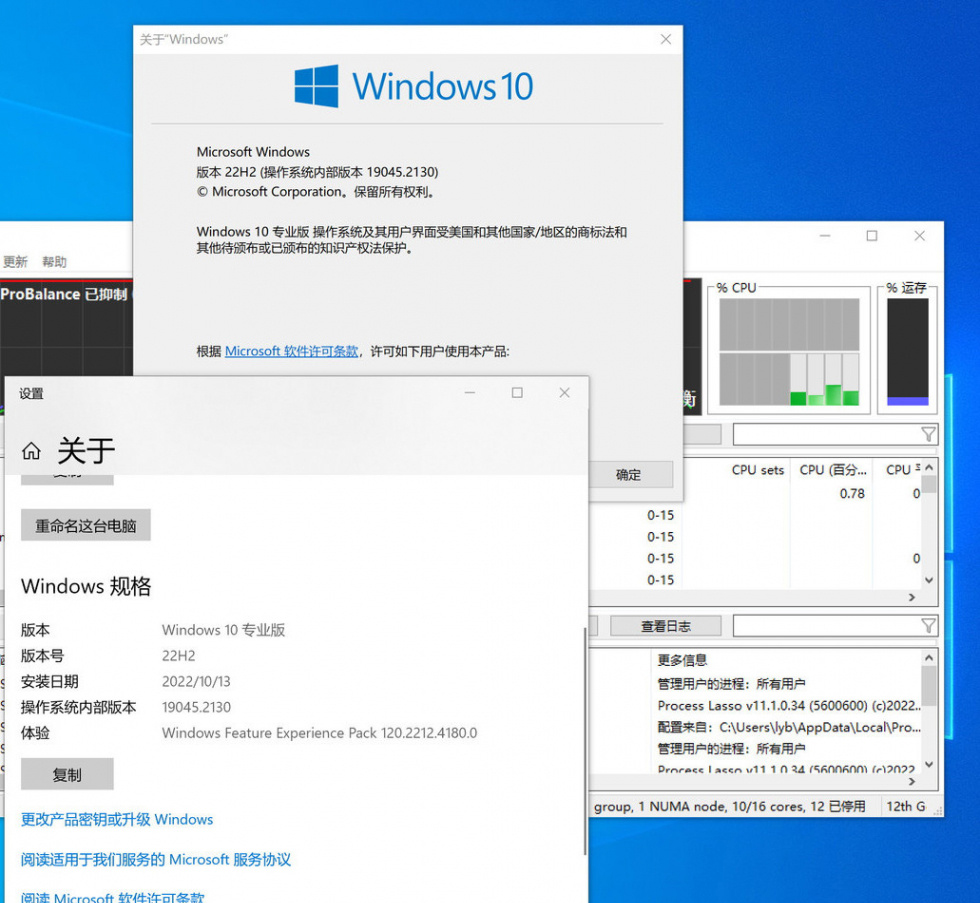The height and width of the screenshot is (903, 980).
Task: Click 确定 button in About Windows dialog
Action: click(628, 475)
